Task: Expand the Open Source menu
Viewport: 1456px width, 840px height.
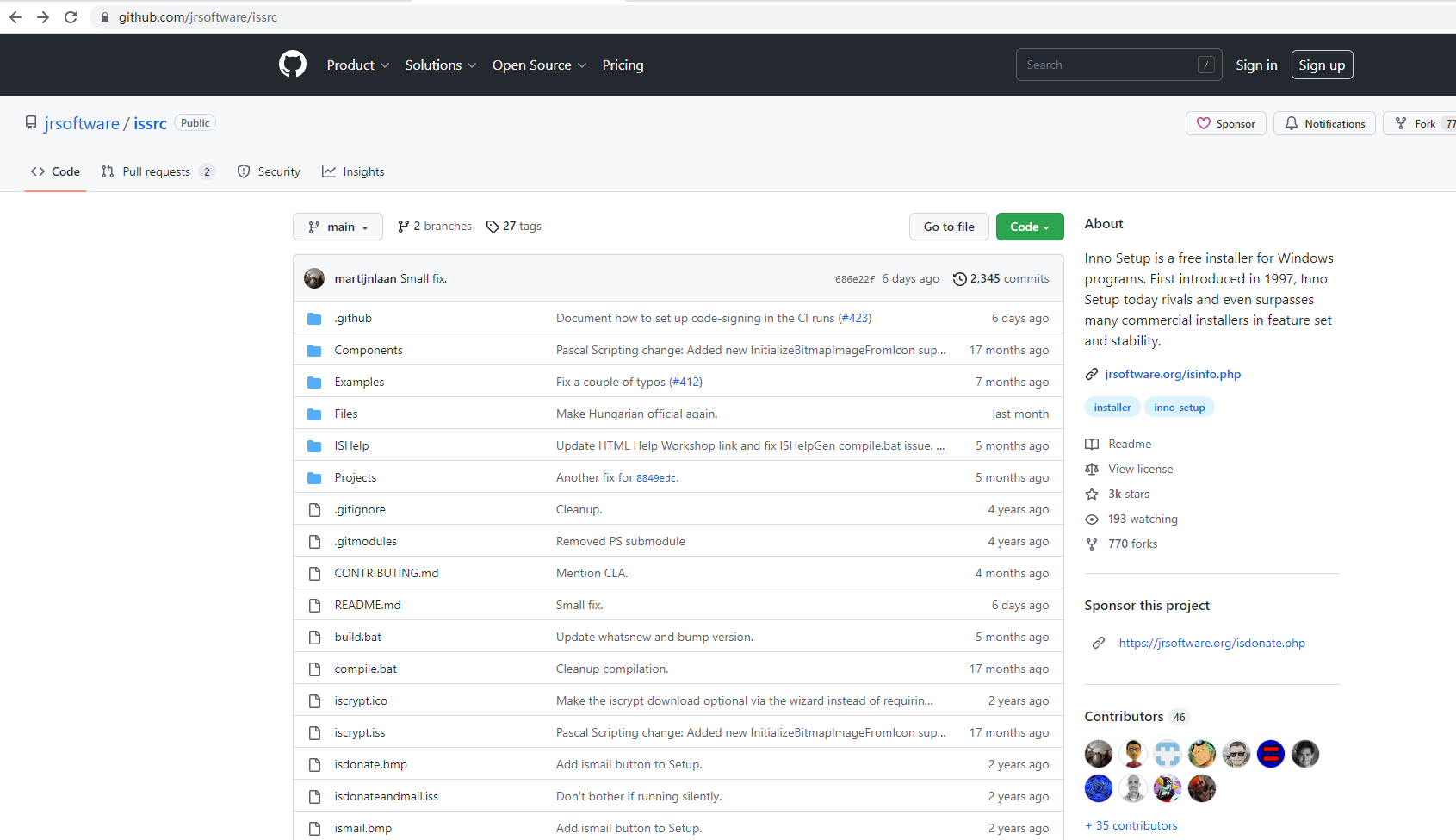Action: tap(539, 65)
